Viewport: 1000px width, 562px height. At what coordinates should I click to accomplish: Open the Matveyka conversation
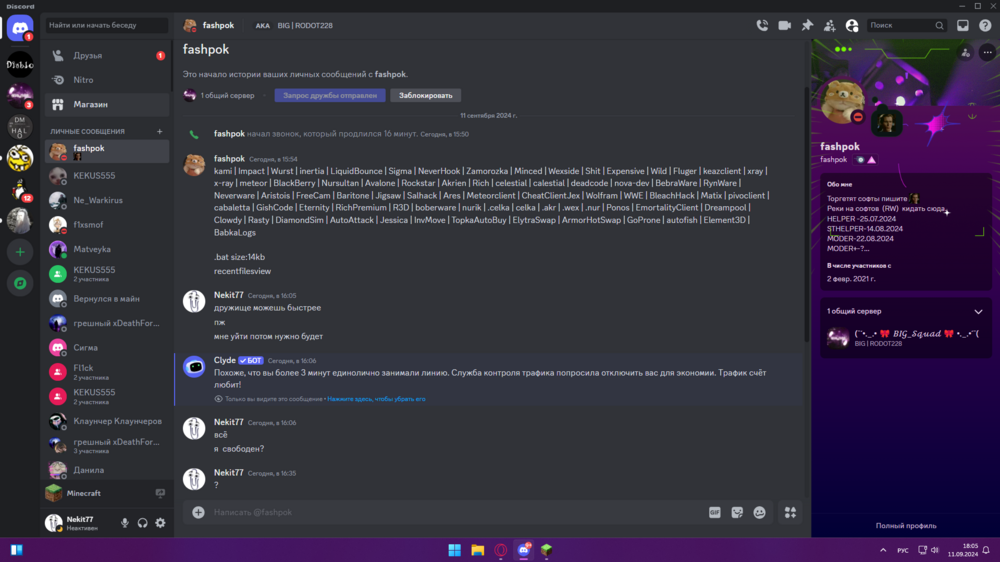pos(107,249)
